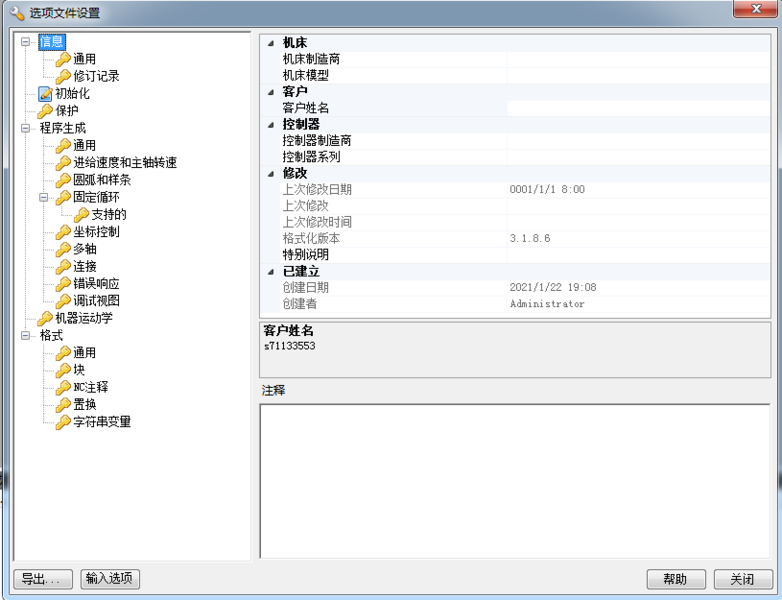Viewport: 782px width, 600px height.
Task: Click key icon beside 支持的
Action: (x=81, y=214)
